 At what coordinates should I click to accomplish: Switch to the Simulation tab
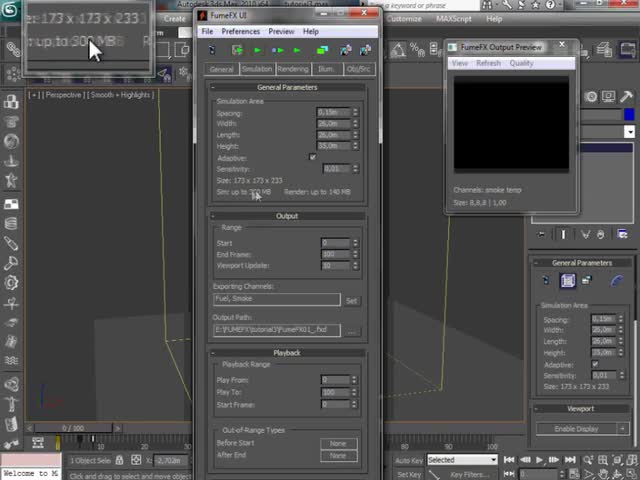[x=257, y=69]
